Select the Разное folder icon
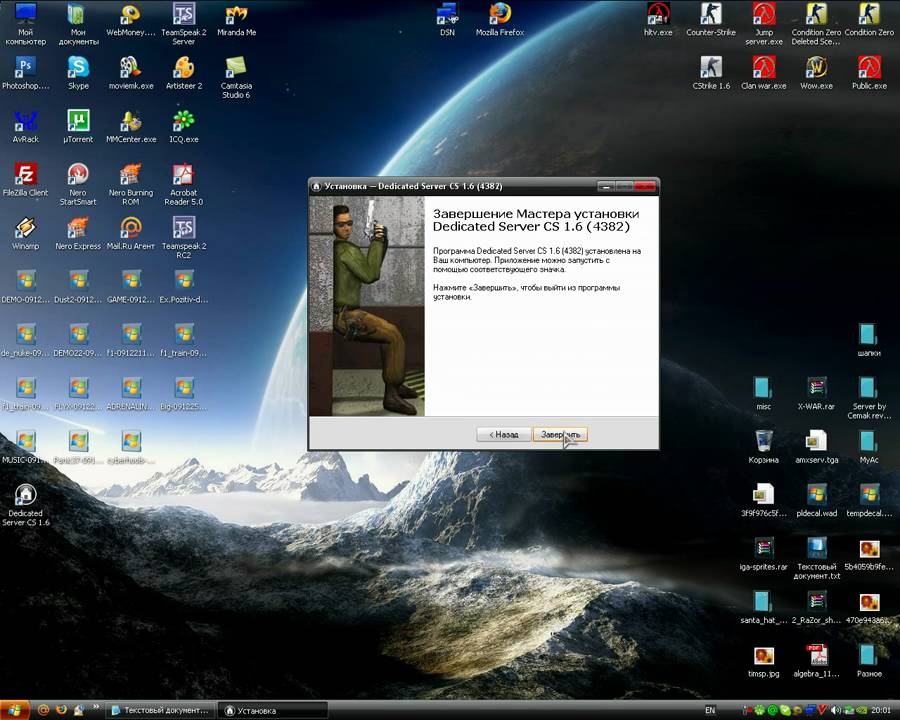 tap(869, 661)
